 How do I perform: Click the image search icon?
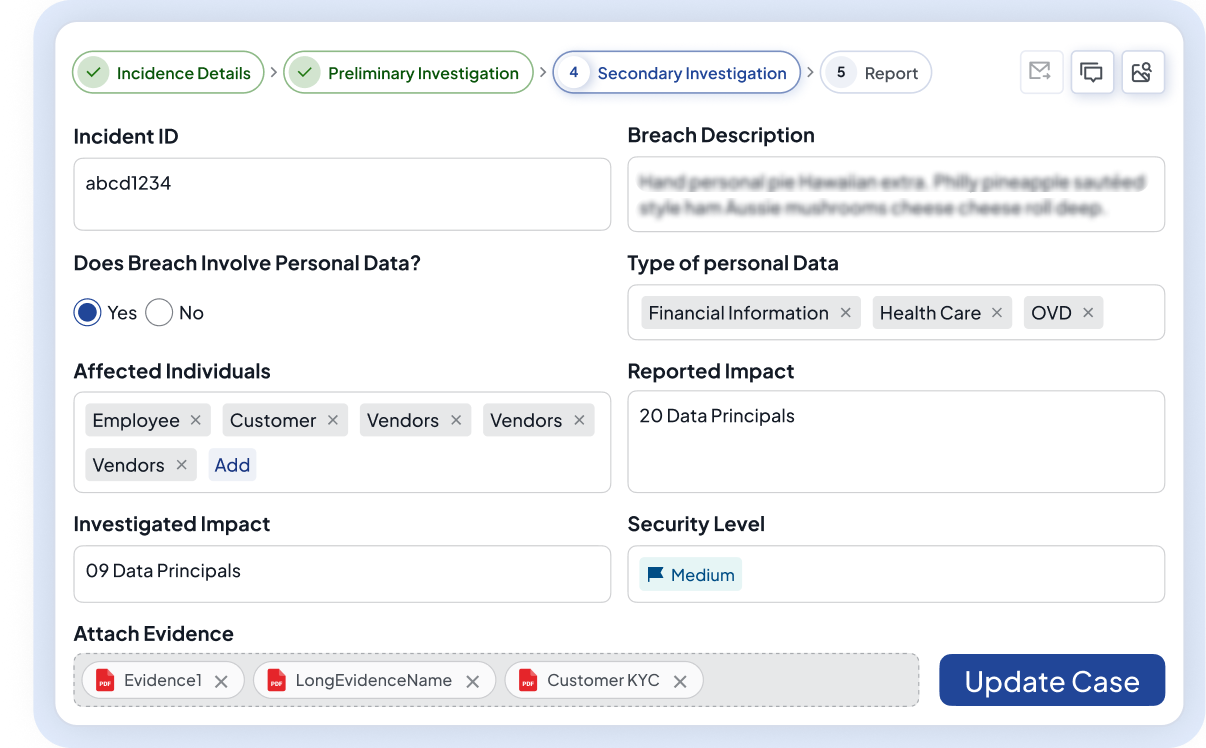point(1143,72)
